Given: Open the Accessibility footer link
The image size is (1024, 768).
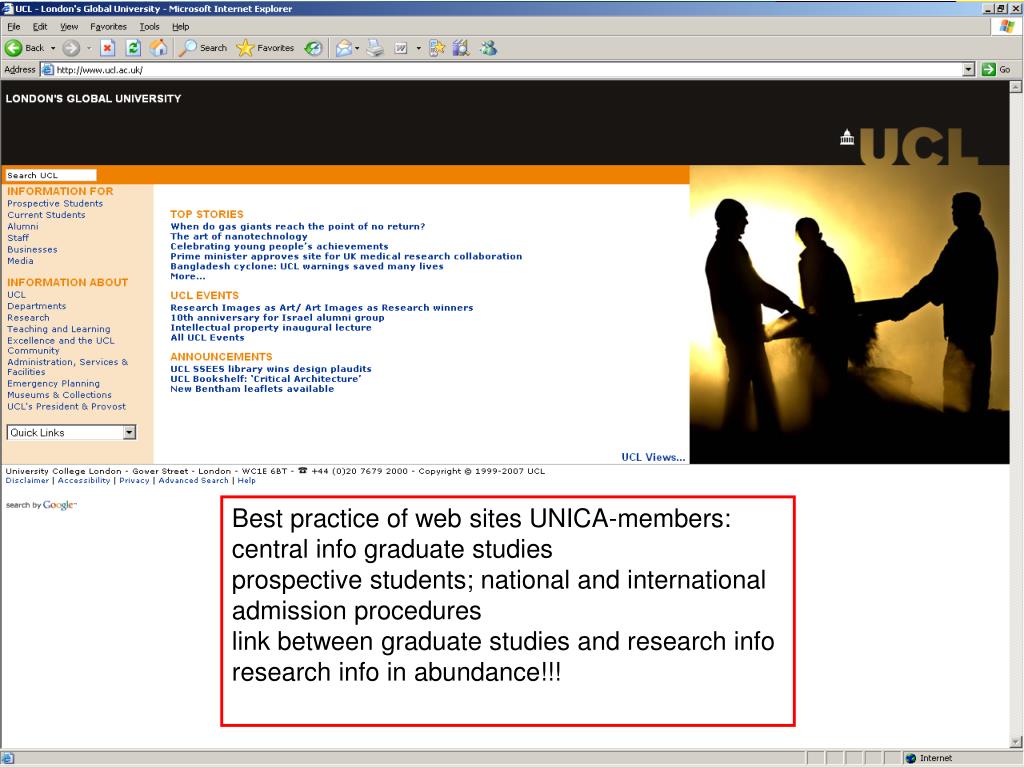Looking at the screenshot, I should [84, 480].
